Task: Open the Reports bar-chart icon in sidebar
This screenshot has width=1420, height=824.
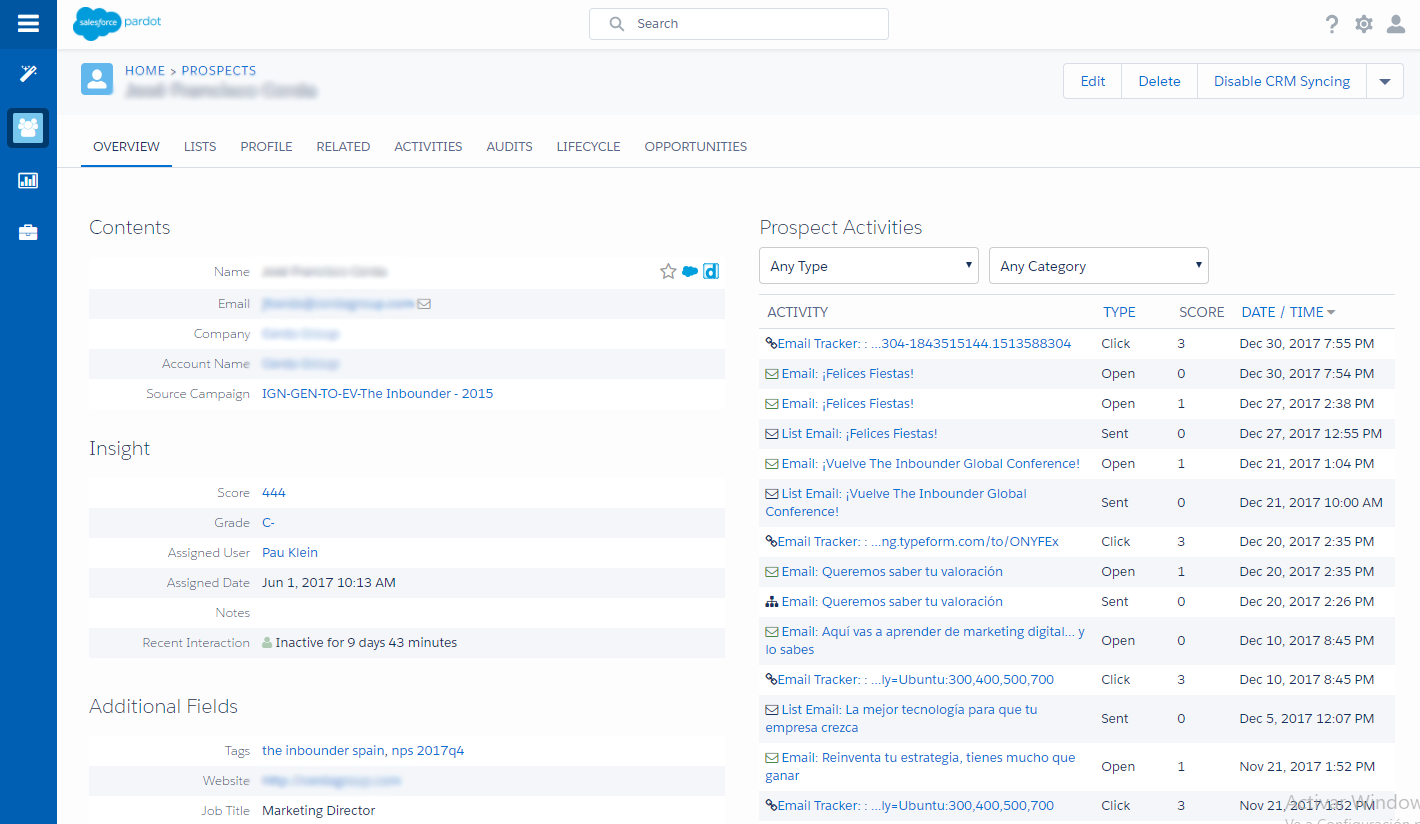Action: (27, 181)
